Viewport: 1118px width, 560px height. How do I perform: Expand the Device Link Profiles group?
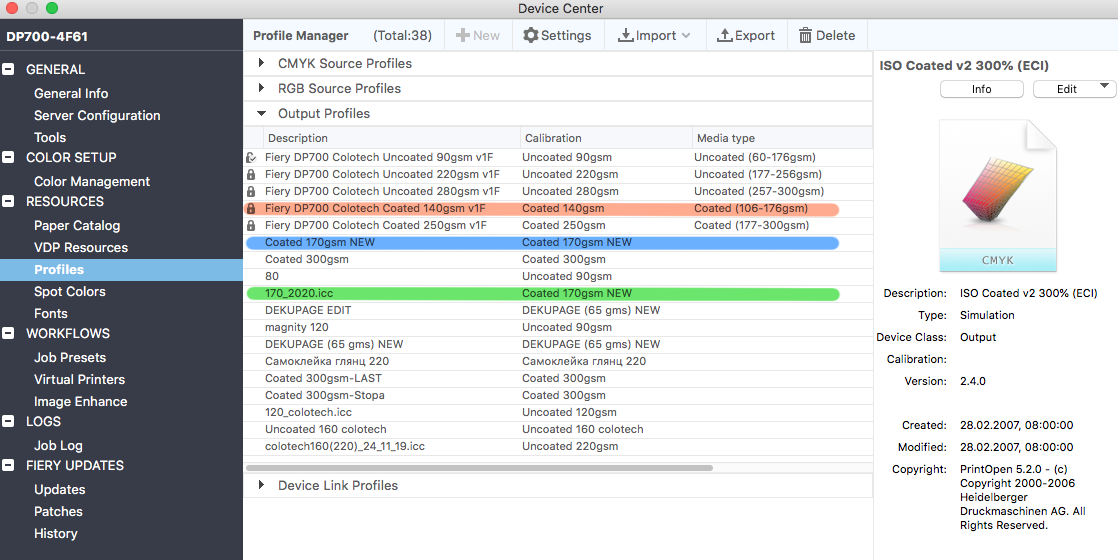pos(261,485)
